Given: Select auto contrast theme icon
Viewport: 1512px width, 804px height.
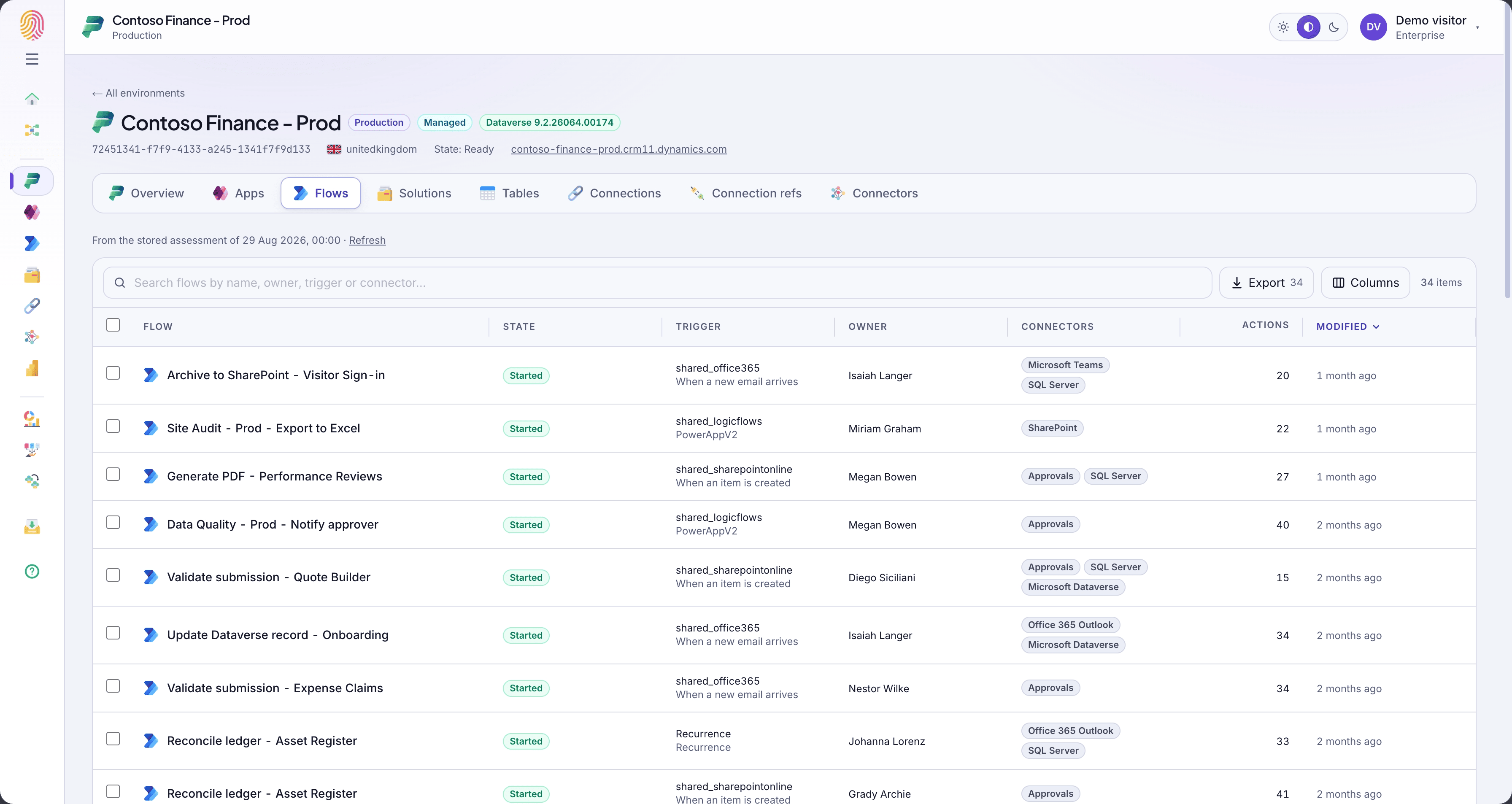Looking at the screenshot, I should point(1308,27).
